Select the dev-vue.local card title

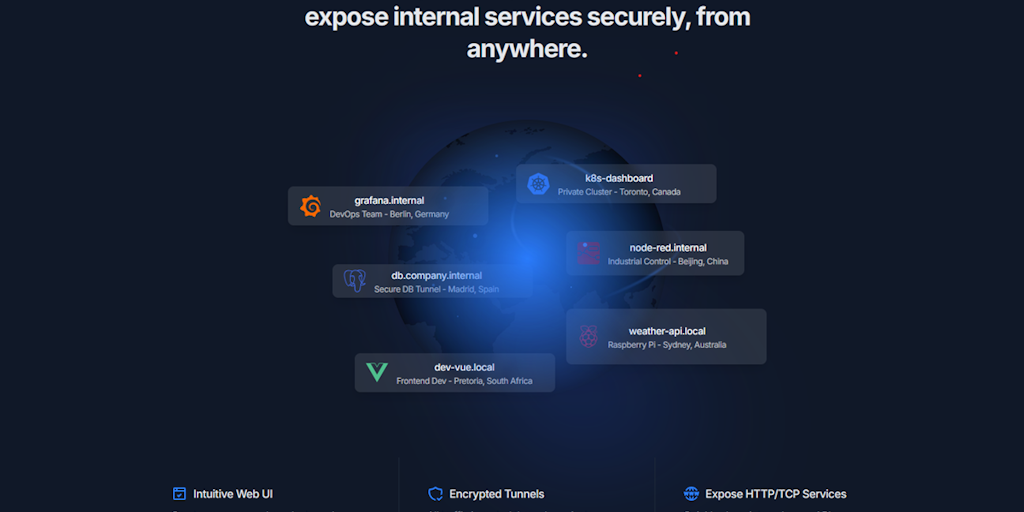coord(464,367)
